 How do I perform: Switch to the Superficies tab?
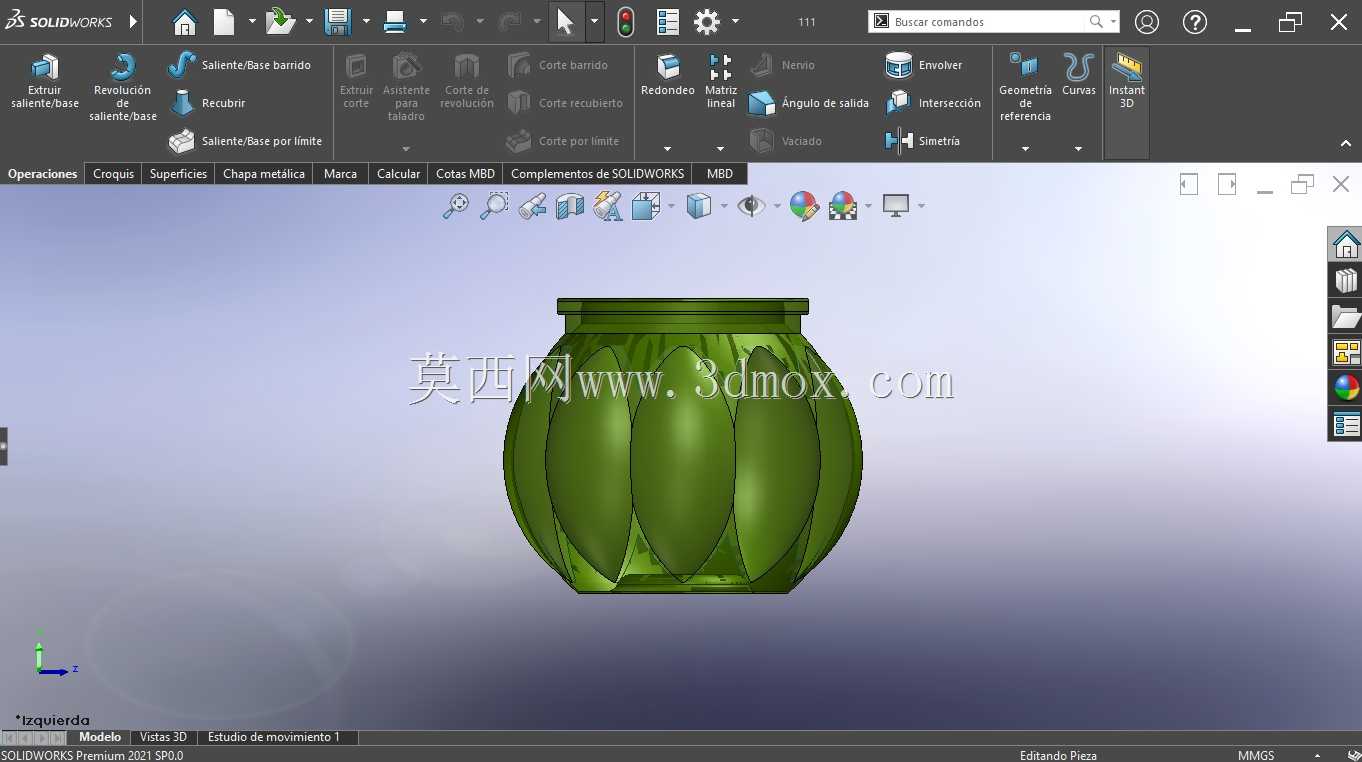[178, 174]
